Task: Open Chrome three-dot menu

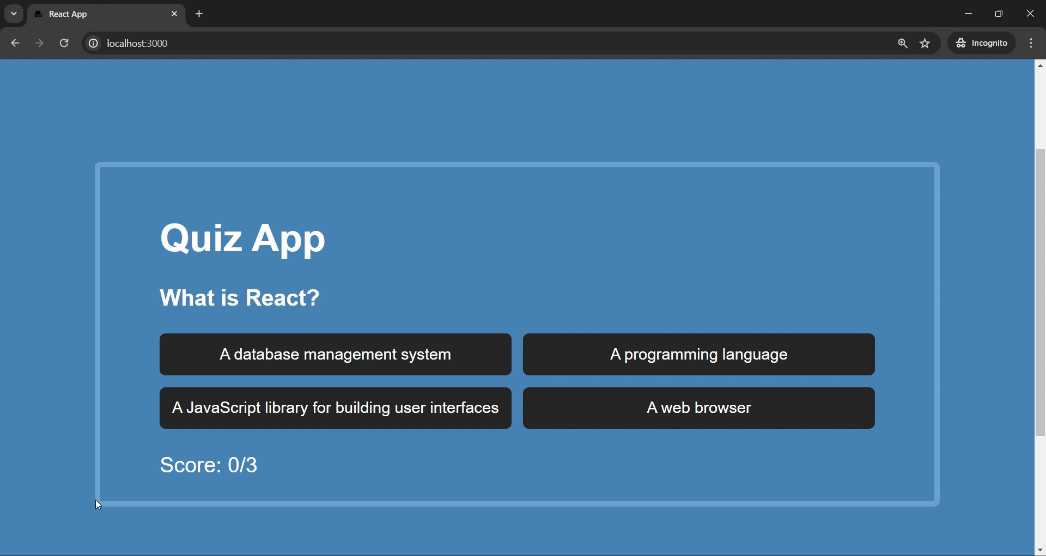Action: pos(1031,43)
